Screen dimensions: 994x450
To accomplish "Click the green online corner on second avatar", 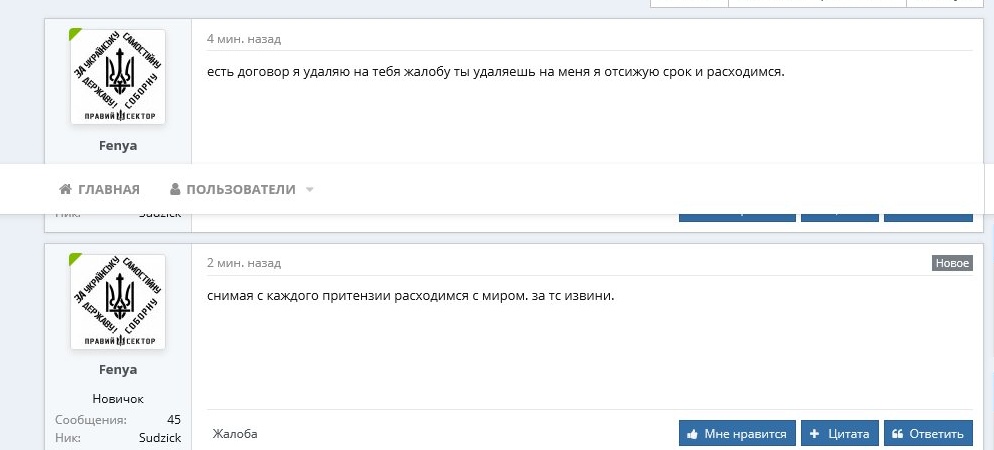I will (x=75, y=260).
